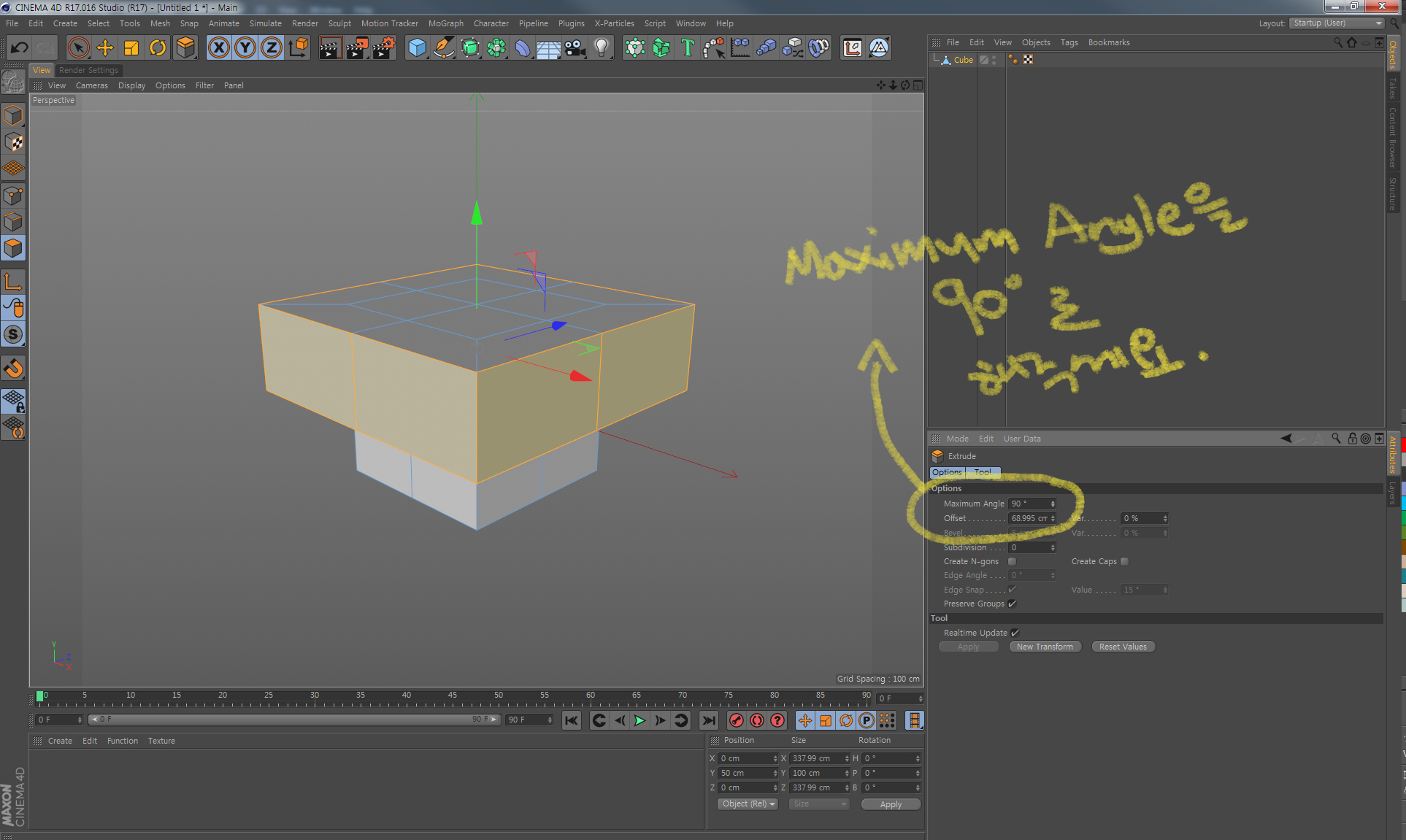1406x840 pixels.
Task: Toggle Create N-gons checkbox
Action: 1012,561
